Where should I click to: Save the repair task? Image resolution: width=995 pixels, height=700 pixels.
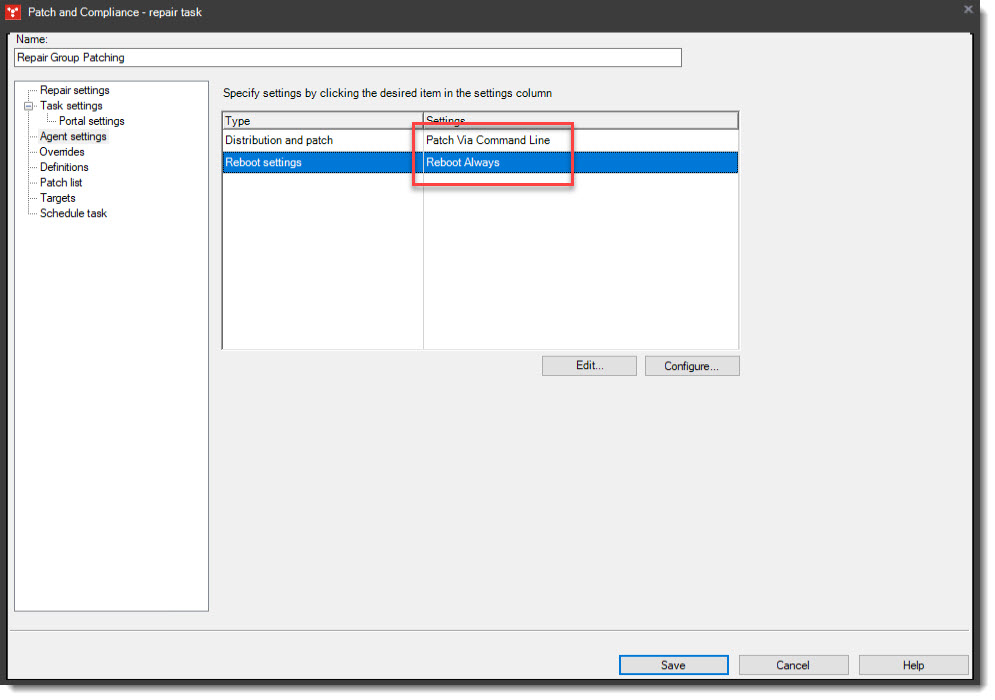tap(673, 664)
